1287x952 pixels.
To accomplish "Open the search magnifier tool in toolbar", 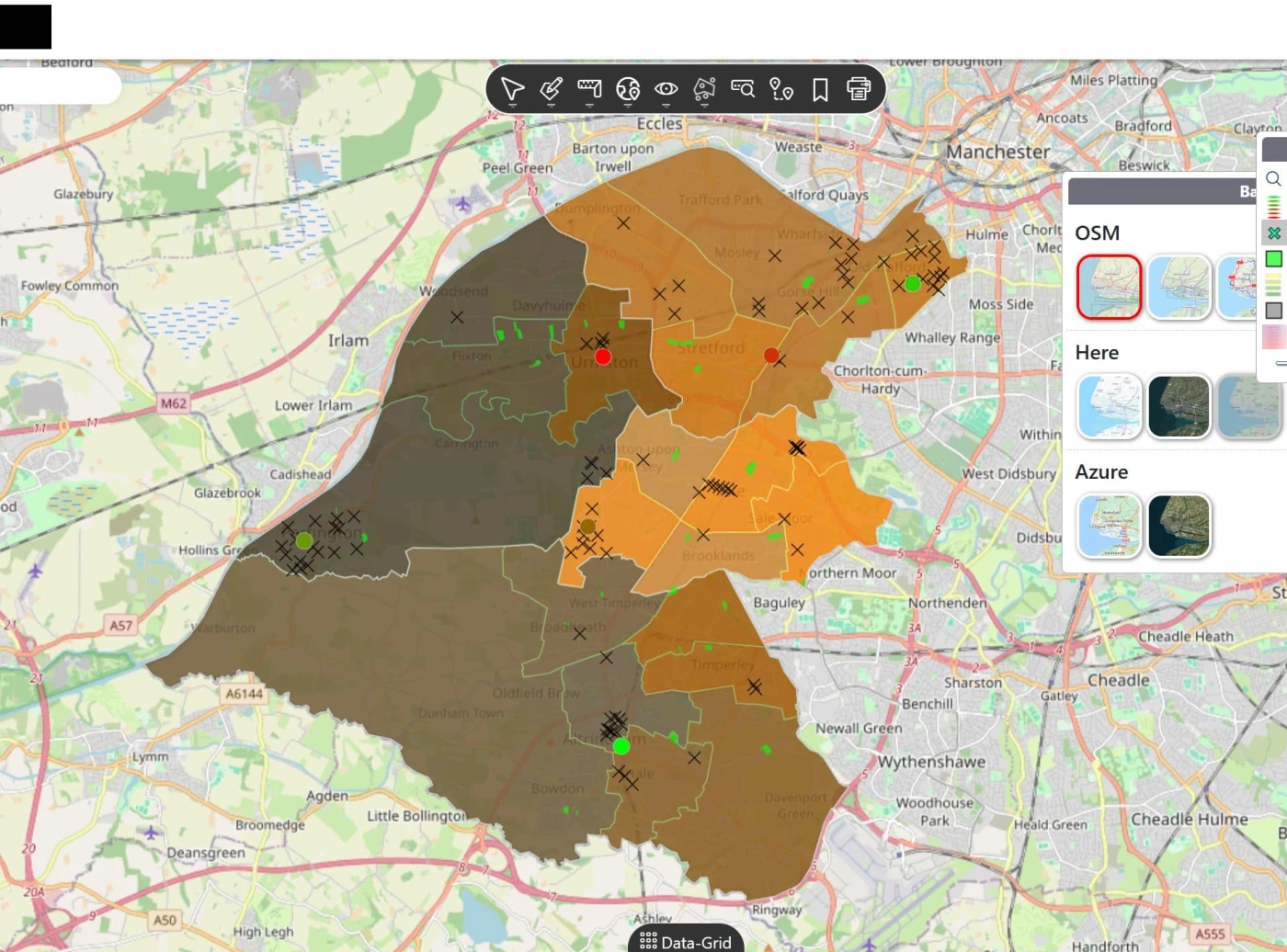I will (743, 88).
